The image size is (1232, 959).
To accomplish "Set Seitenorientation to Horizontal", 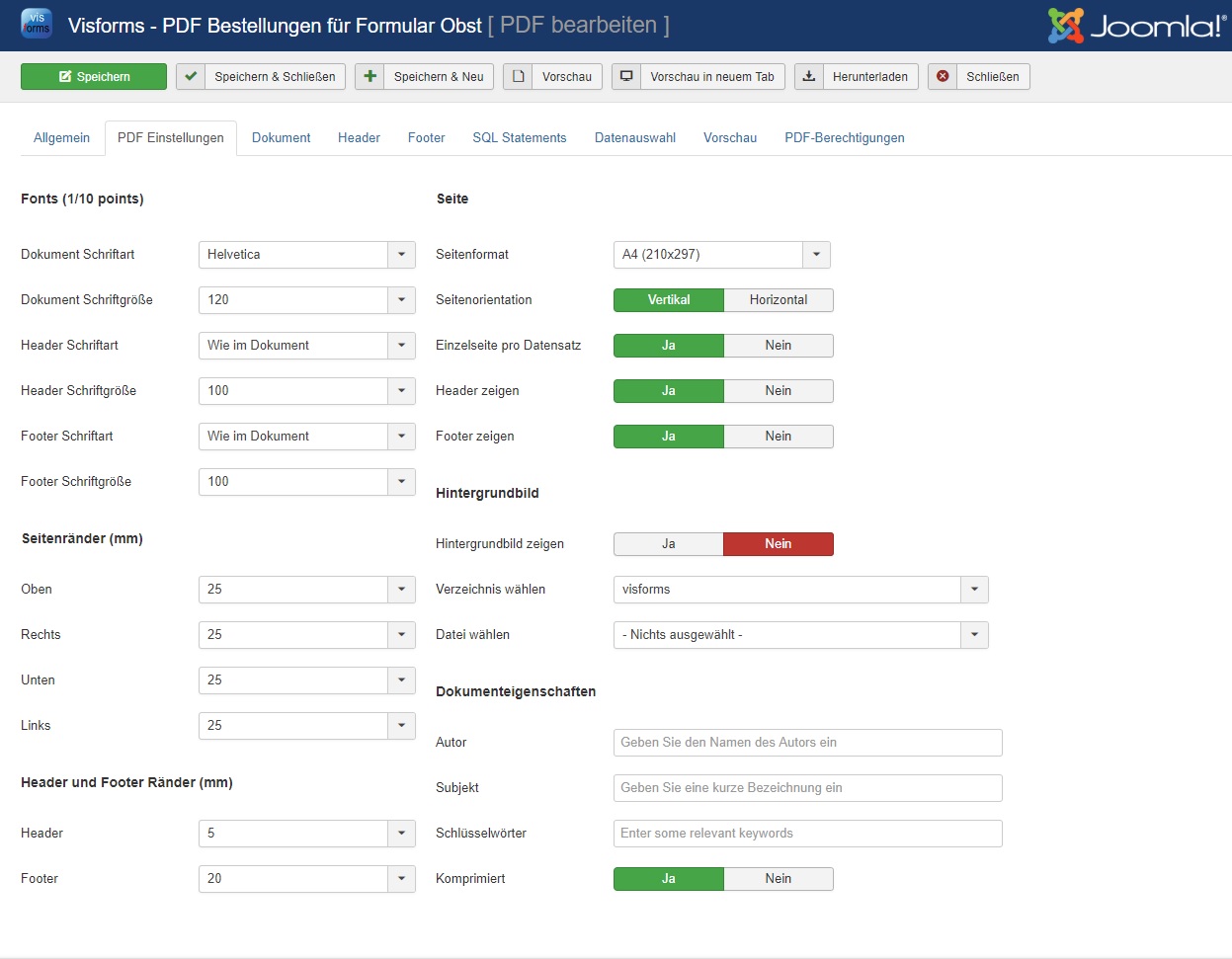I will coord(778,300).
